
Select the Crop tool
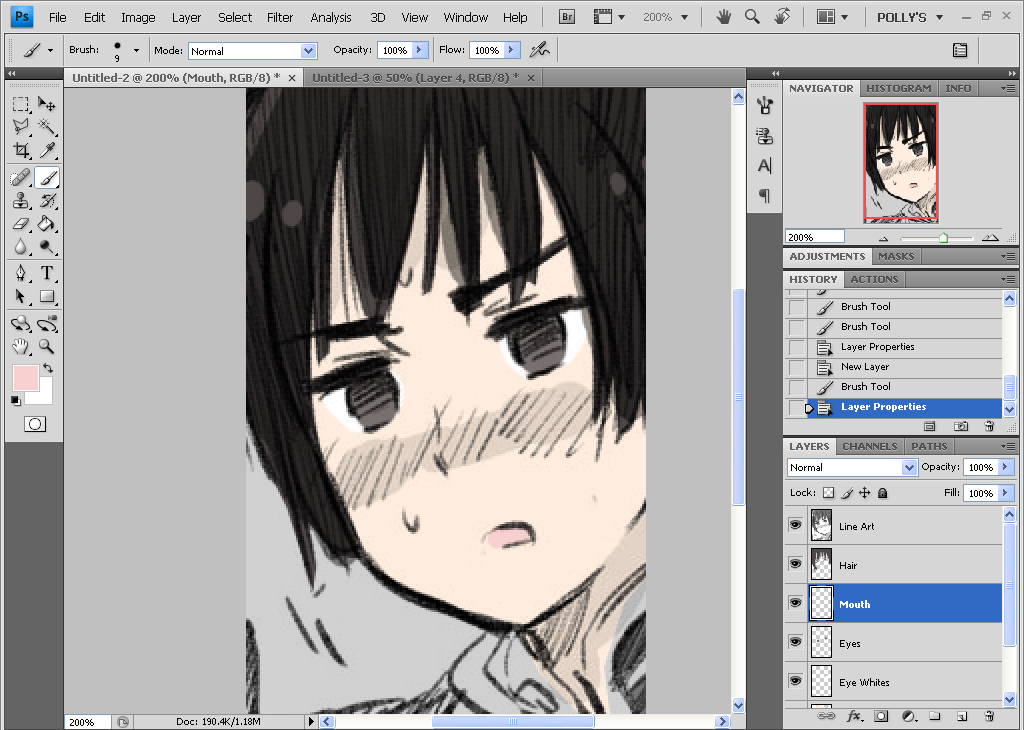(21, 150)
